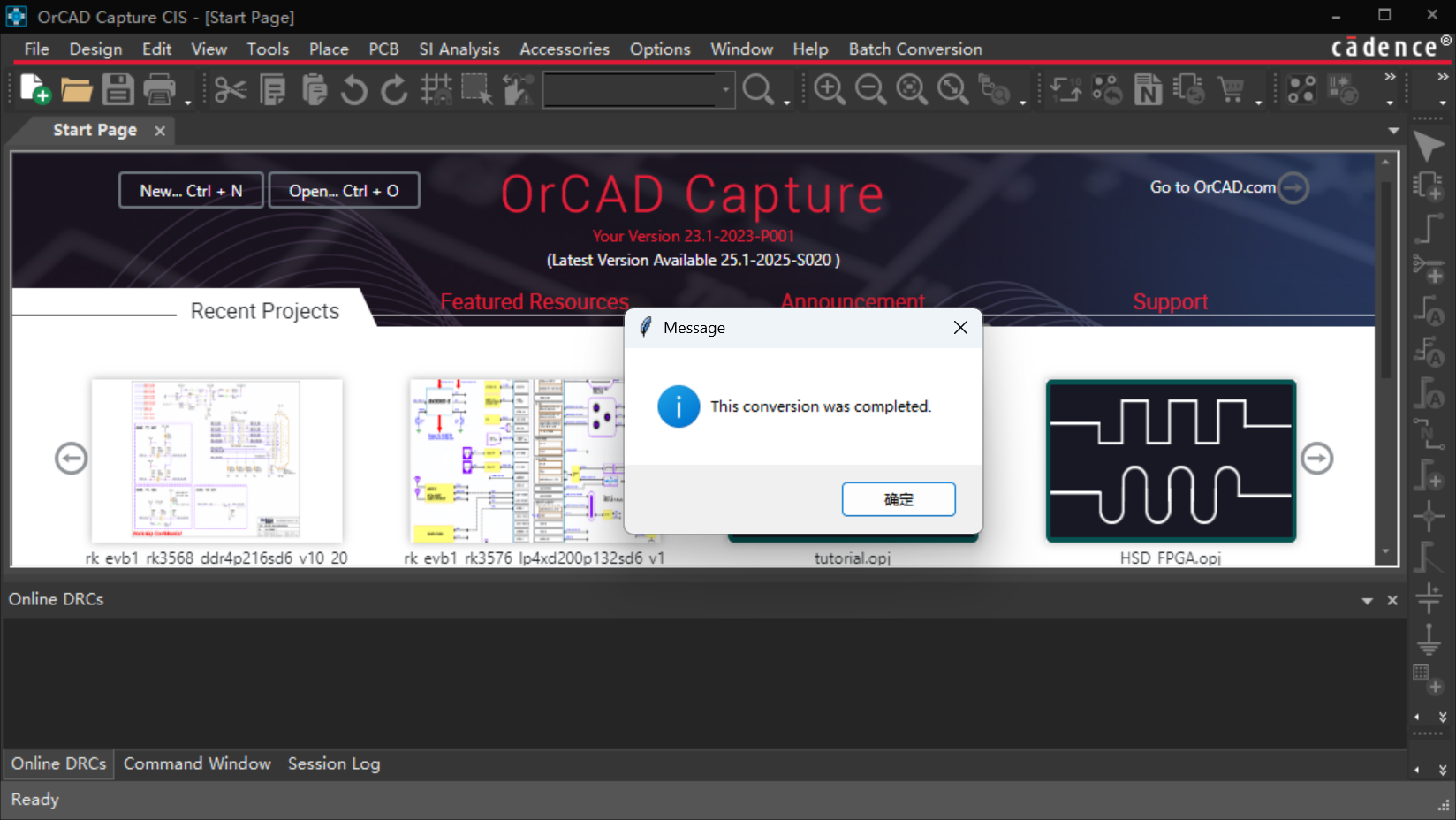
Task: Open the Featured Resources section
Action: pos(535,302)
